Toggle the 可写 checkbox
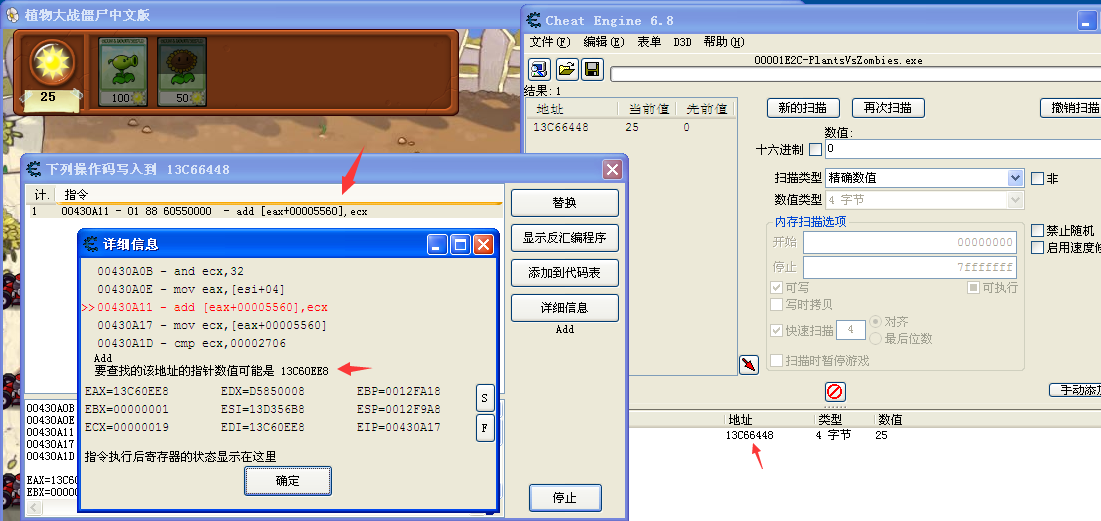 pos(777,287)
